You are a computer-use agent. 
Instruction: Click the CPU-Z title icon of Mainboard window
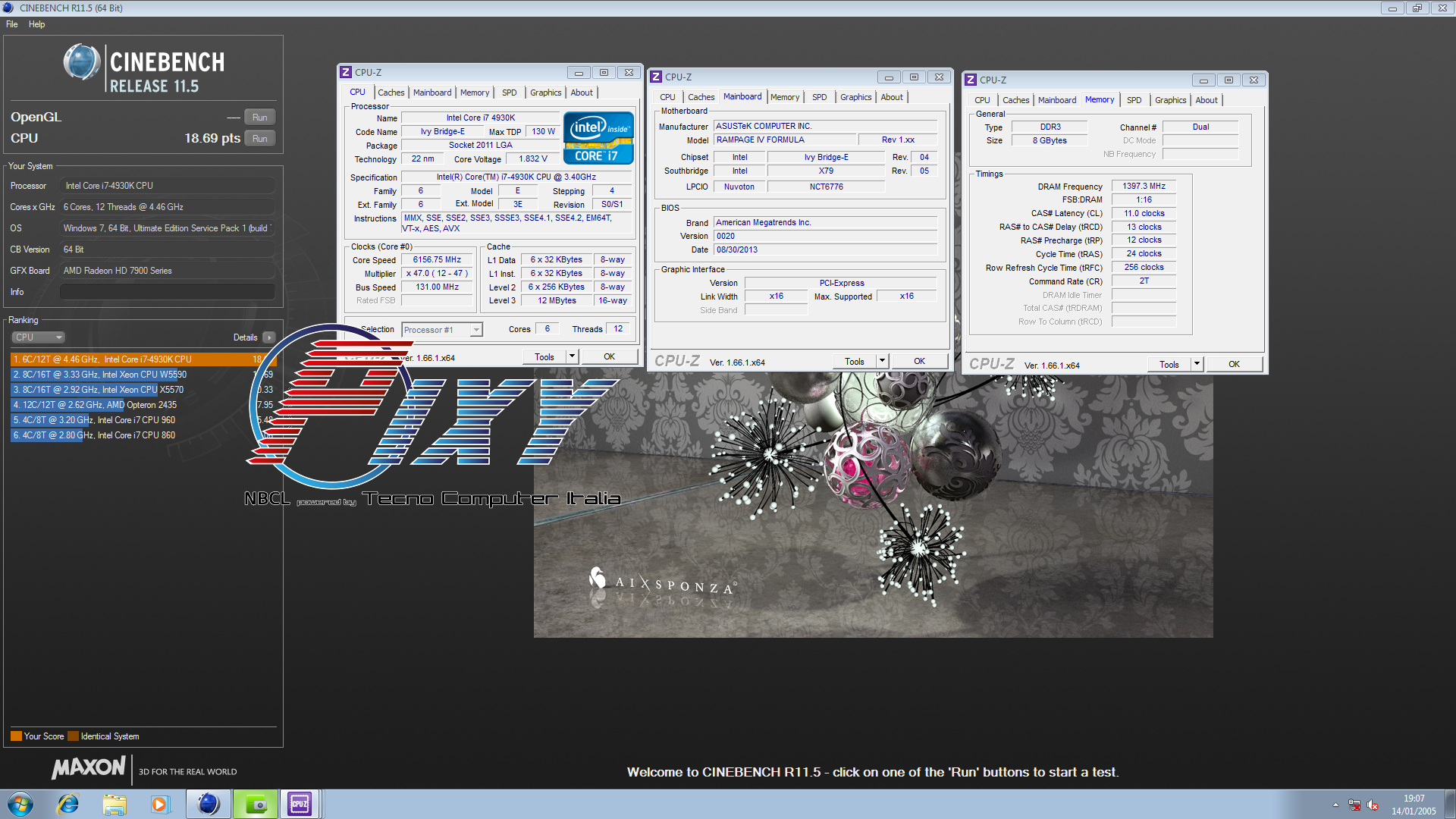(656, 77)
